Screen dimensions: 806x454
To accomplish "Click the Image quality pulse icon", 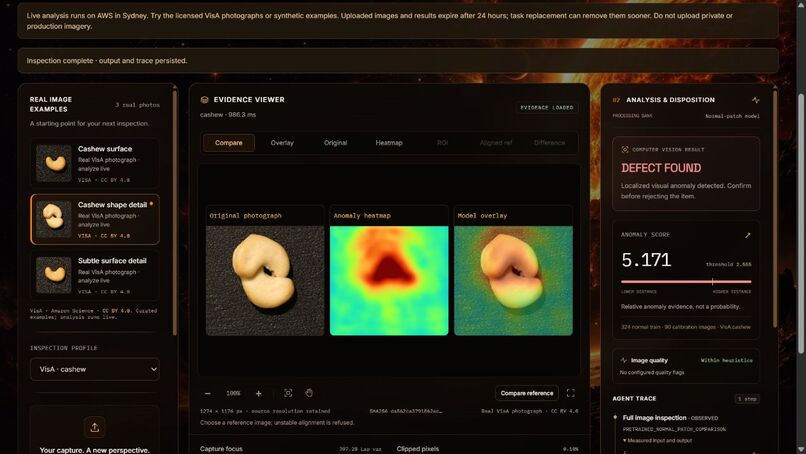I will click(x=624, y=360).
